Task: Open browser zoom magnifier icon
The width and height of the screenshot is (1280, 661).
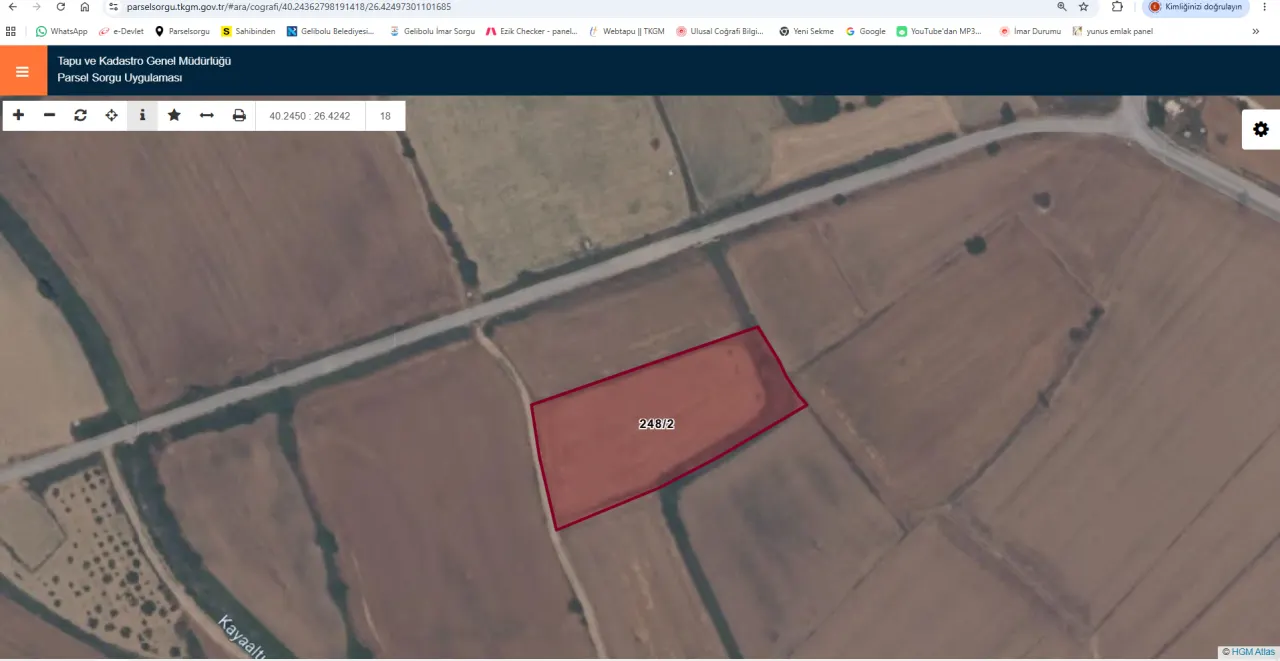Action: click(1062, 7)
